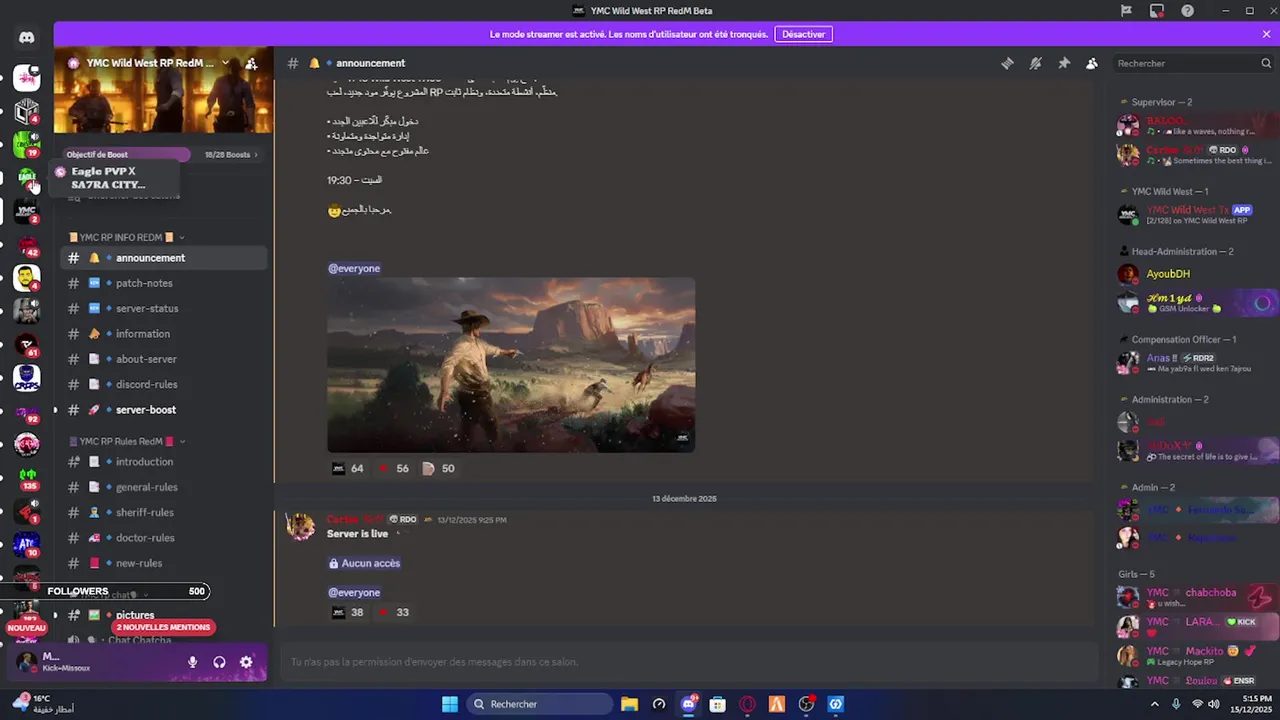Screen dimensions: 1280x720
Task: Open the CRPS server icon in sidebar
Action: (x=27, y=378)
